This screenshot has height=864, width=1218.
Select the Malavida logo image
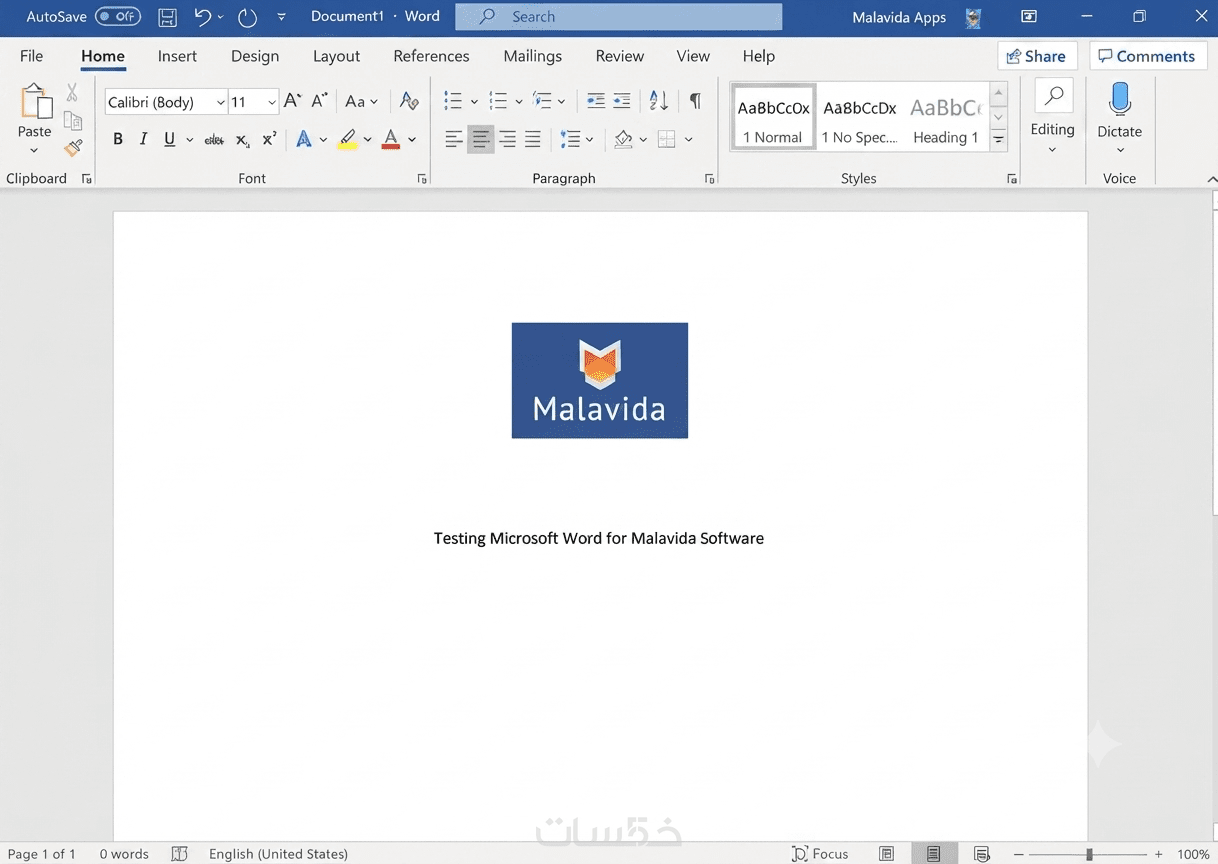coord(600,380)
